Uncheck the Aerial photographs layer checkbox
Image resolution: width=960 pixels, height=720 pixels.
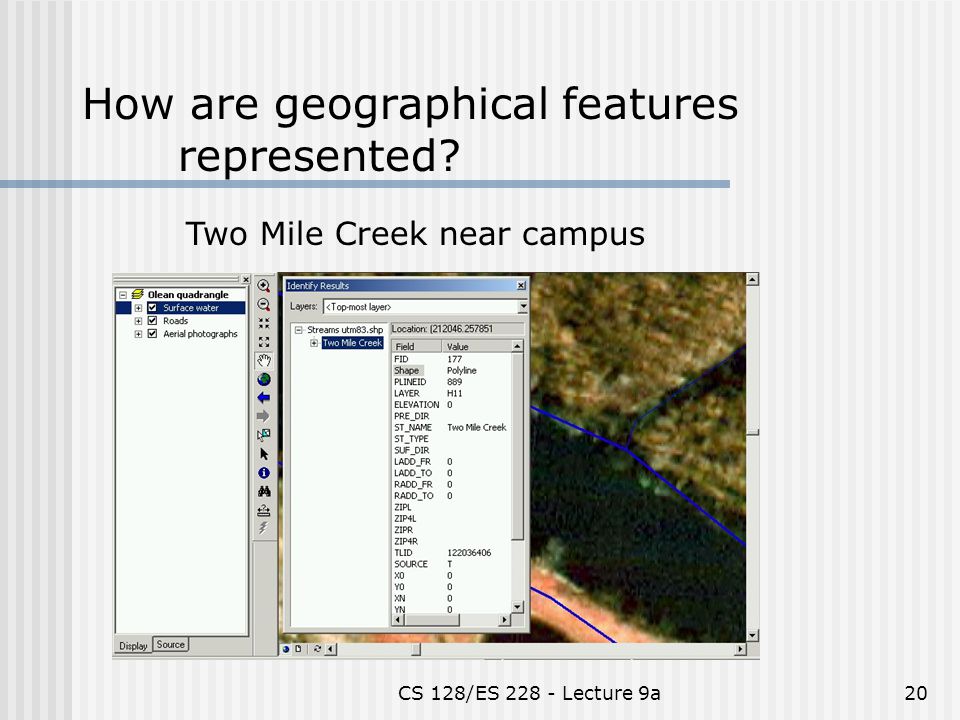click(152, 334)
